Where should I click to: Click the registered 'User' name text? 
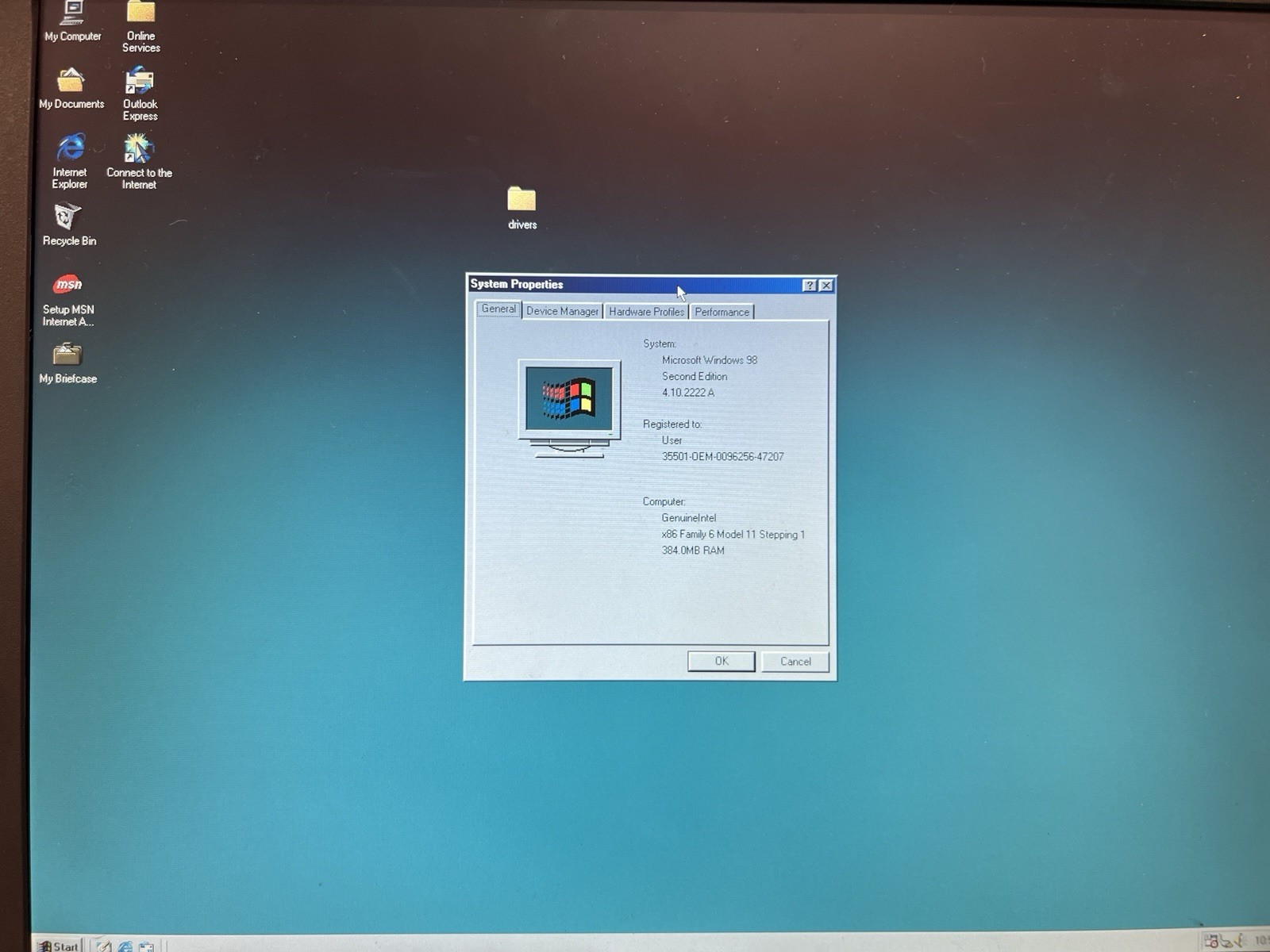[672, 440]
